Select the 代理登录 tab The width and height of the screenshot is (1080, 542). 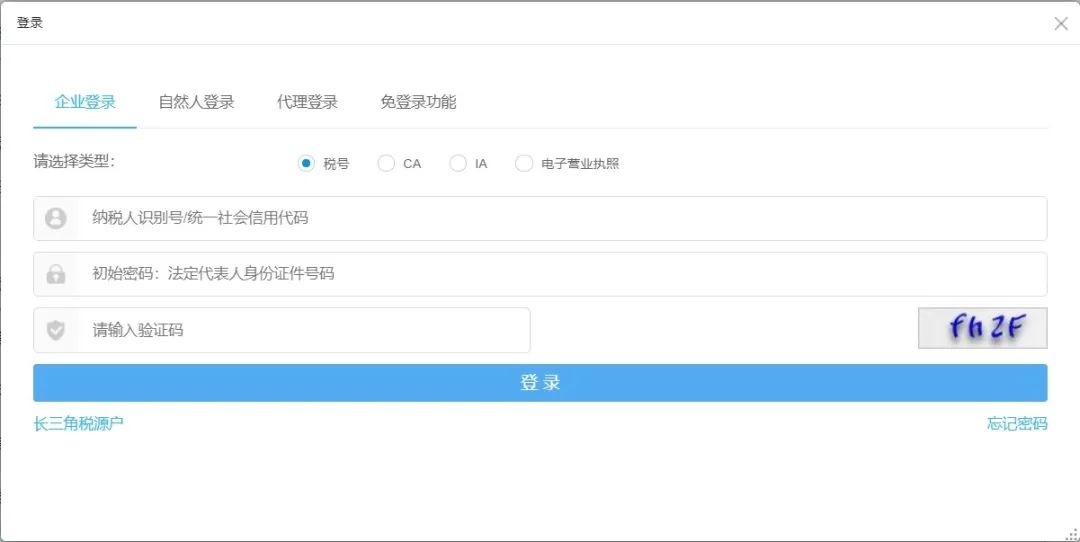307,102
